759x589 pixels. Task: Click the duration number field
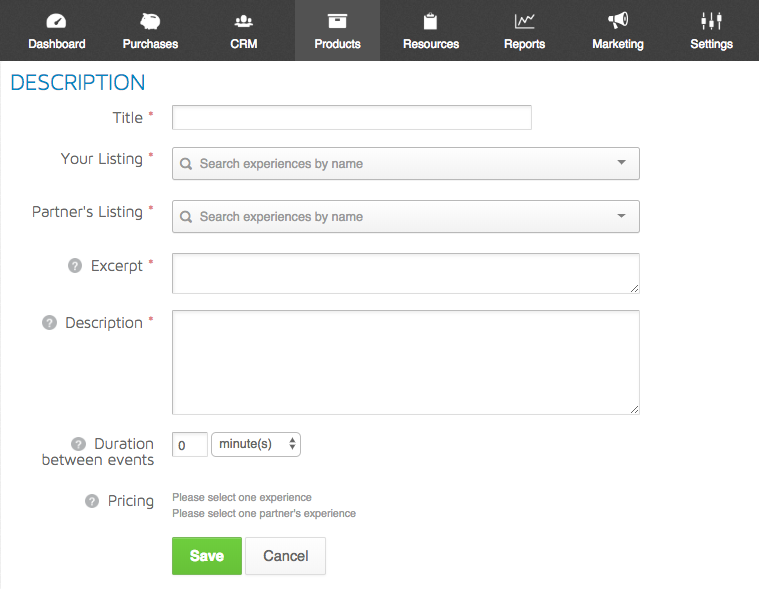190,444
